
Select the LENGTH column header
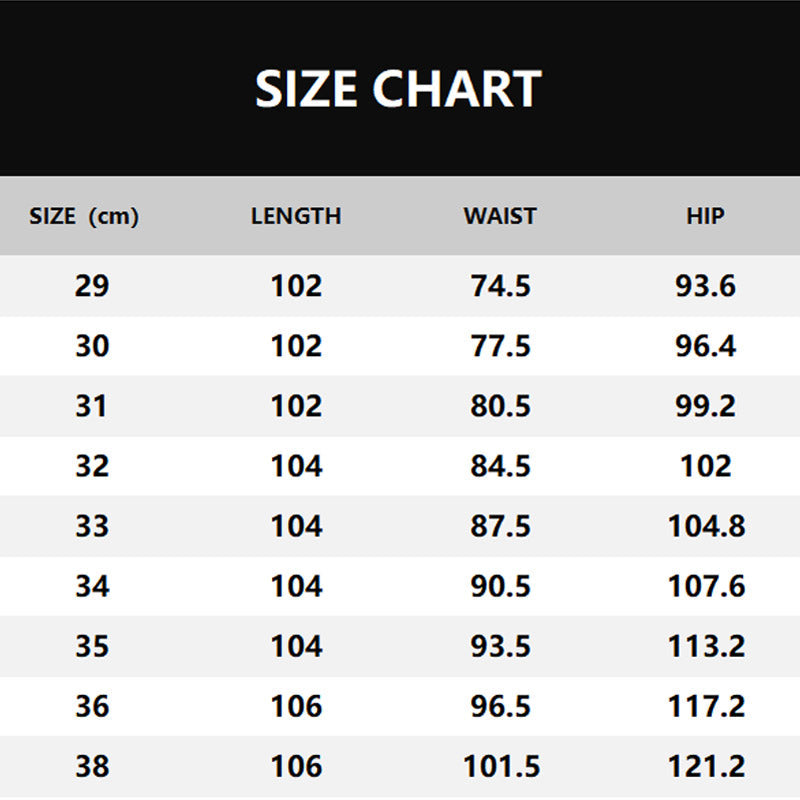click(296, 216)
